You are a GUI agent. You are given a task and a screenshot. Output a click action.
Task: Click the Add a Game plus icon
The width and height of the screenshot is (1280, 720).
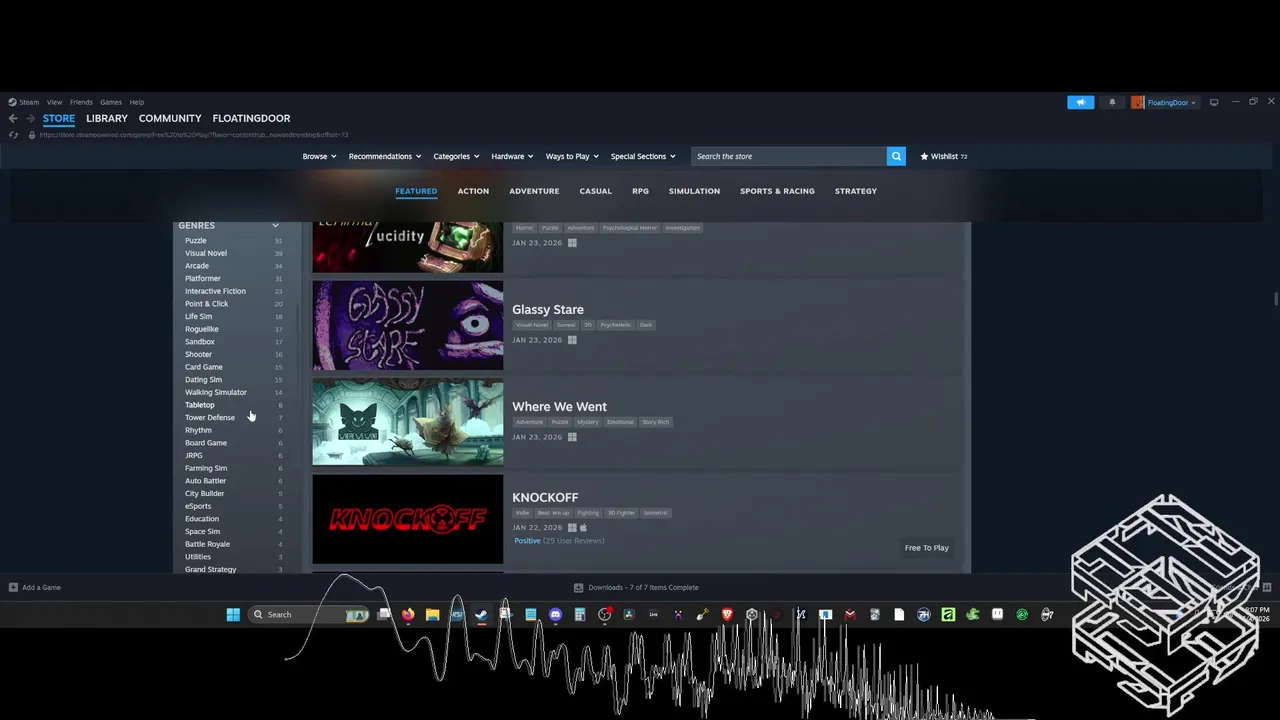(13, 587)
